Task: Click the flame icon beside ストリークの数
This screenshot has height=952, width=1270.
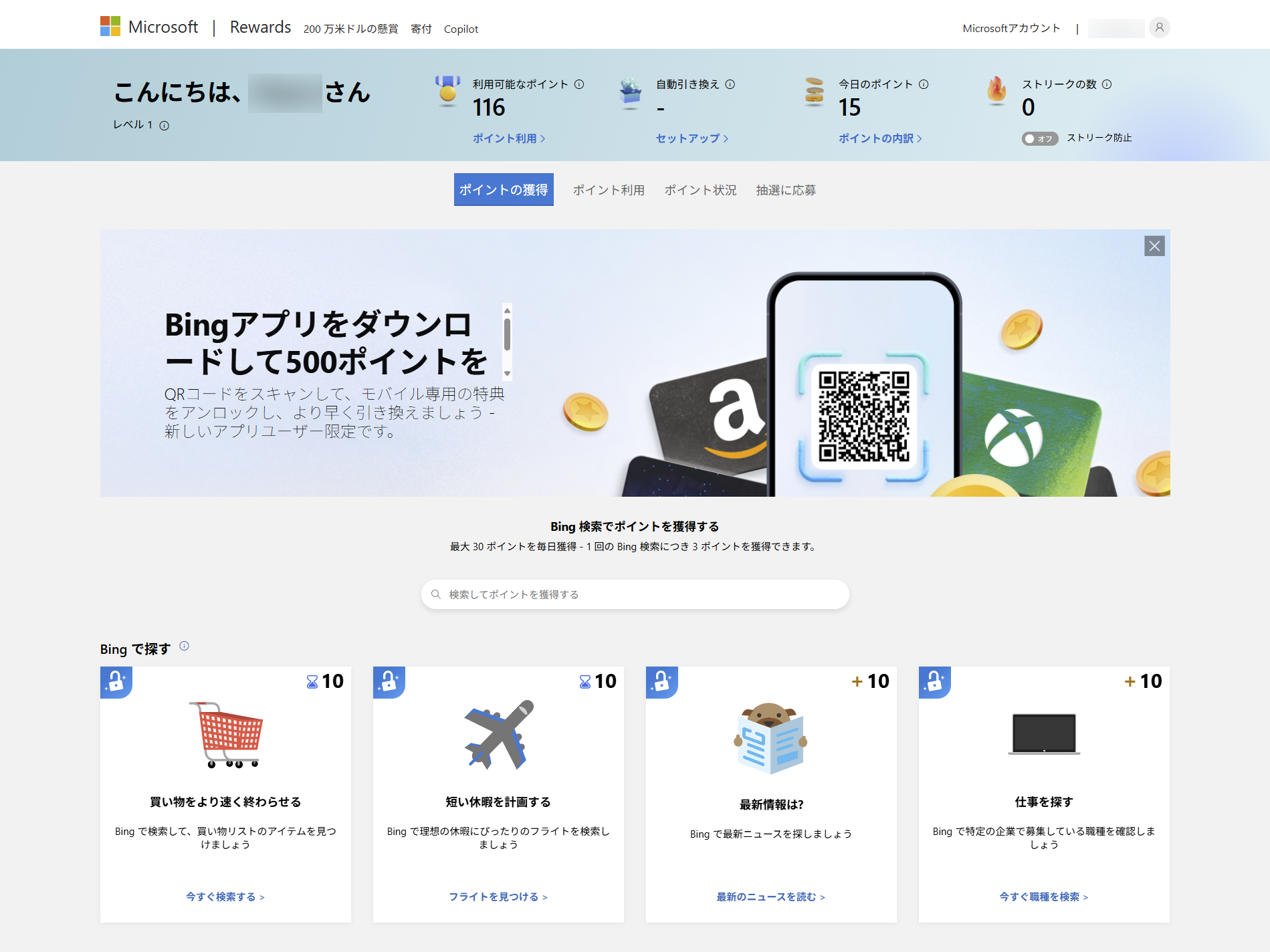Action: tap(996, 90)
